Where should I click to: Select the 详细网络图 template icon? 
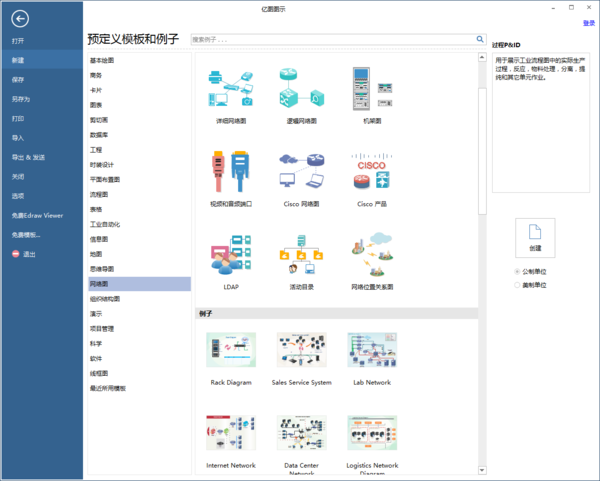231,89
